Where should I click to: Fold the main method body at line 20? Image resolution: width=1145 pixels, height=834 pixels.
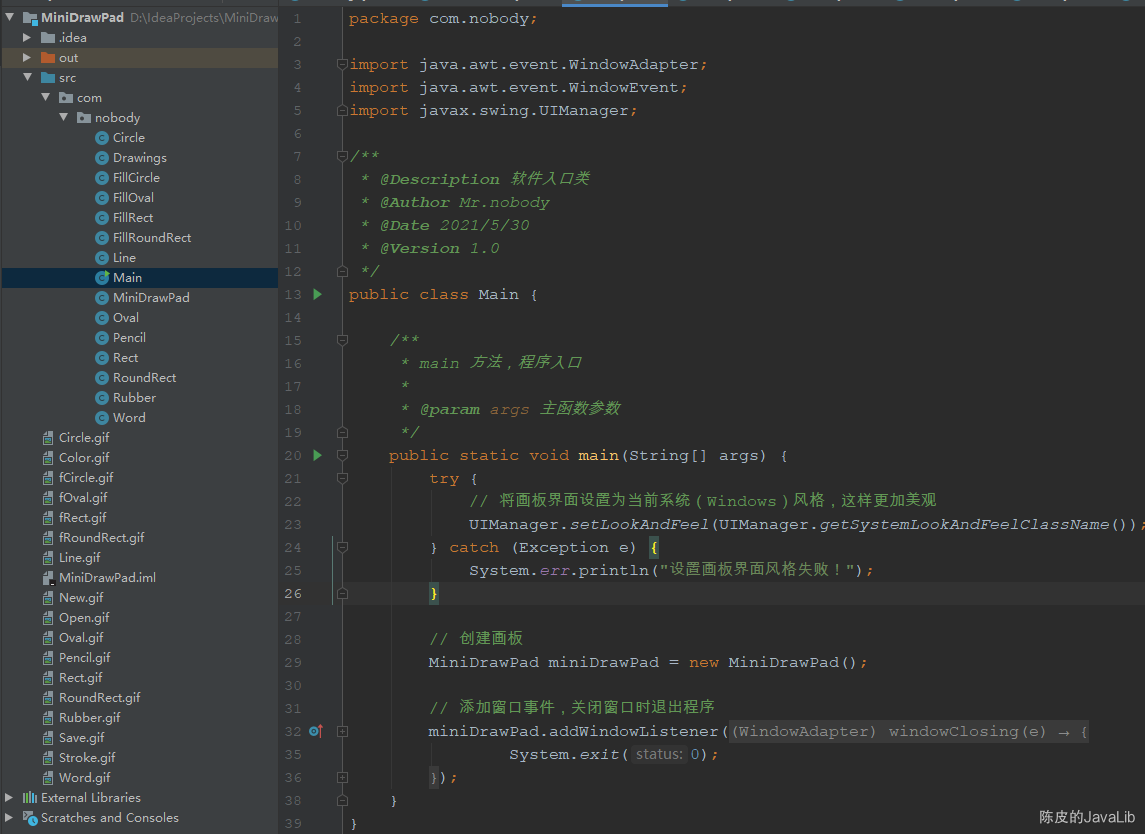tap(342, 455)
